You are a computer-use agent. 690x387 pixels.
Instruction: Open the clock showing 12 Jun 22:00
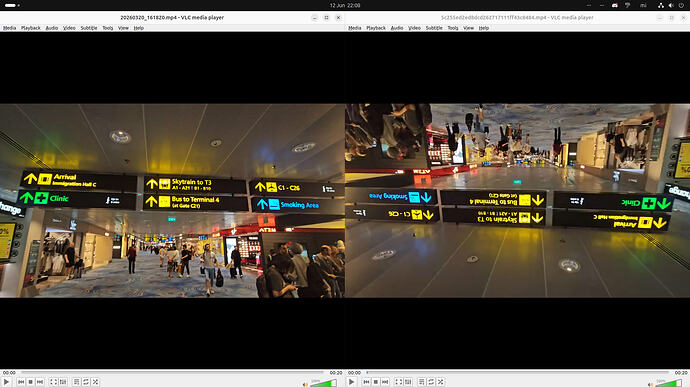tap(345, 5)
